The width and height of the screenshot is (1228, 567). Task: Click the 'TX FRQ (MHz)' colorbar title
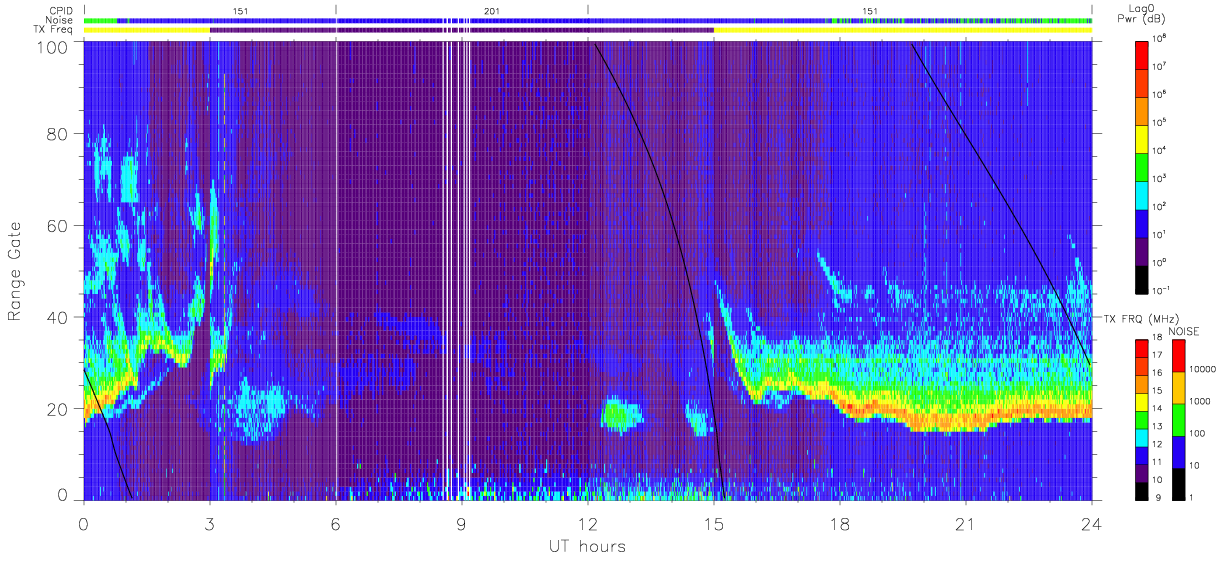point(1139,318)
